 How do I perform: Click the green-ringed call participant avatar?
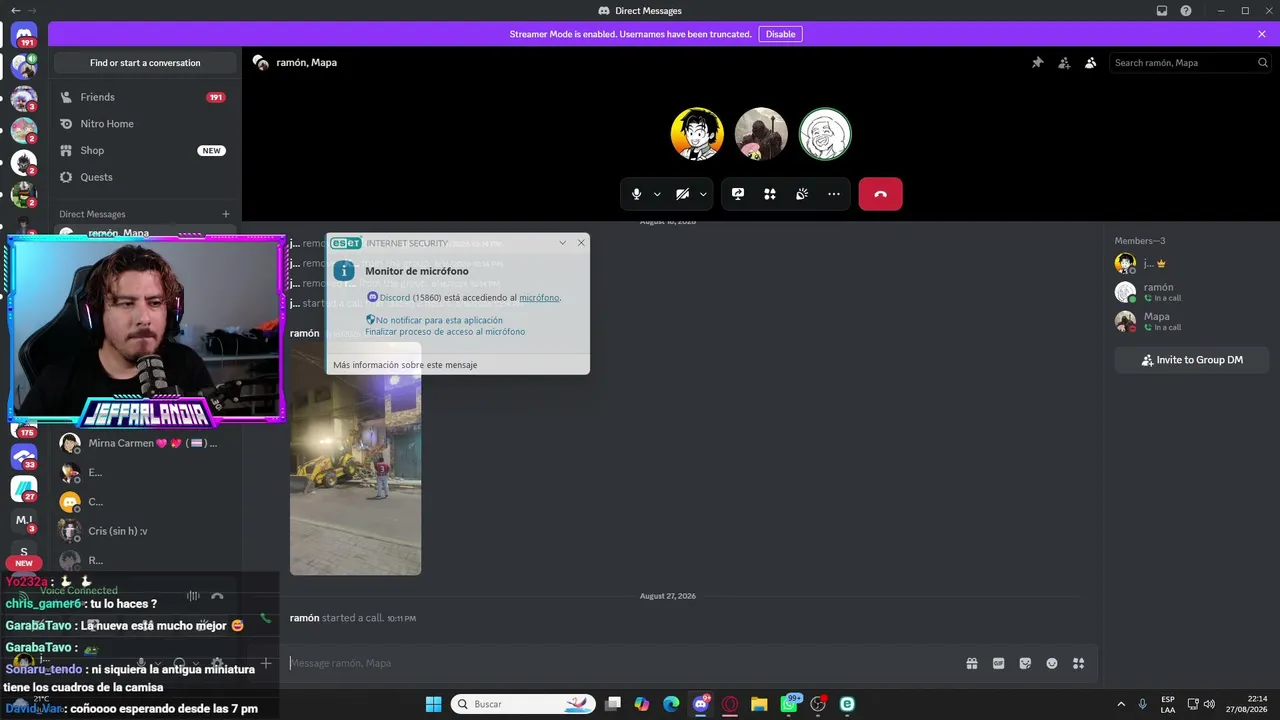click(x=825, y=134)
